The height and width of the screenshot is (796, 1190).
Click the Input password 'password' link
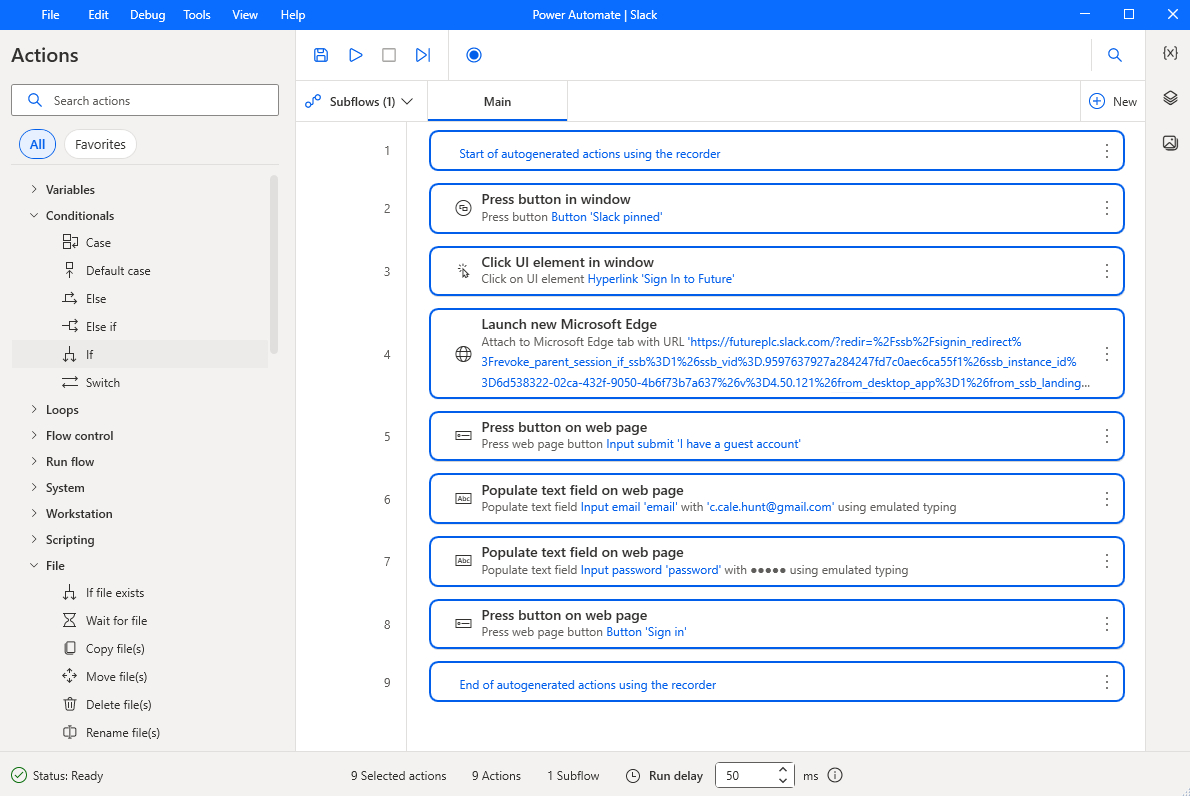[650, 570]
